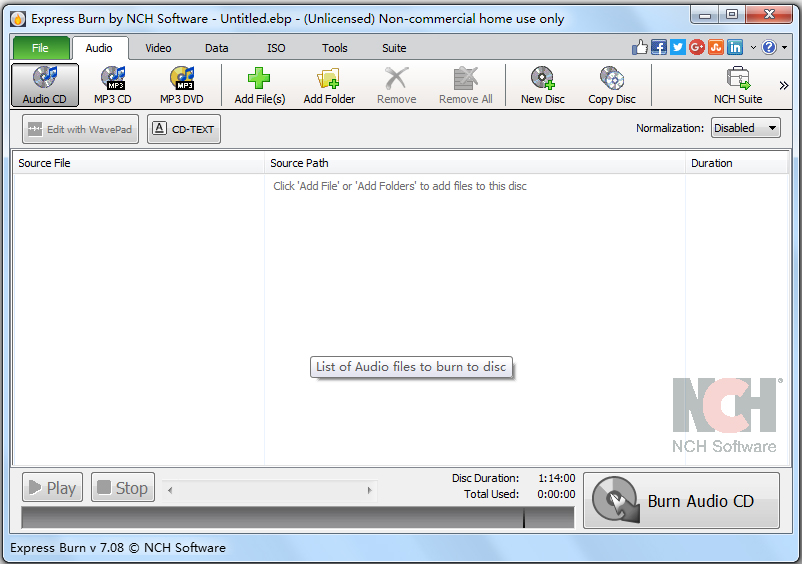
Task: Switch to the ISO tab
Action: click(x=276, y=48)
